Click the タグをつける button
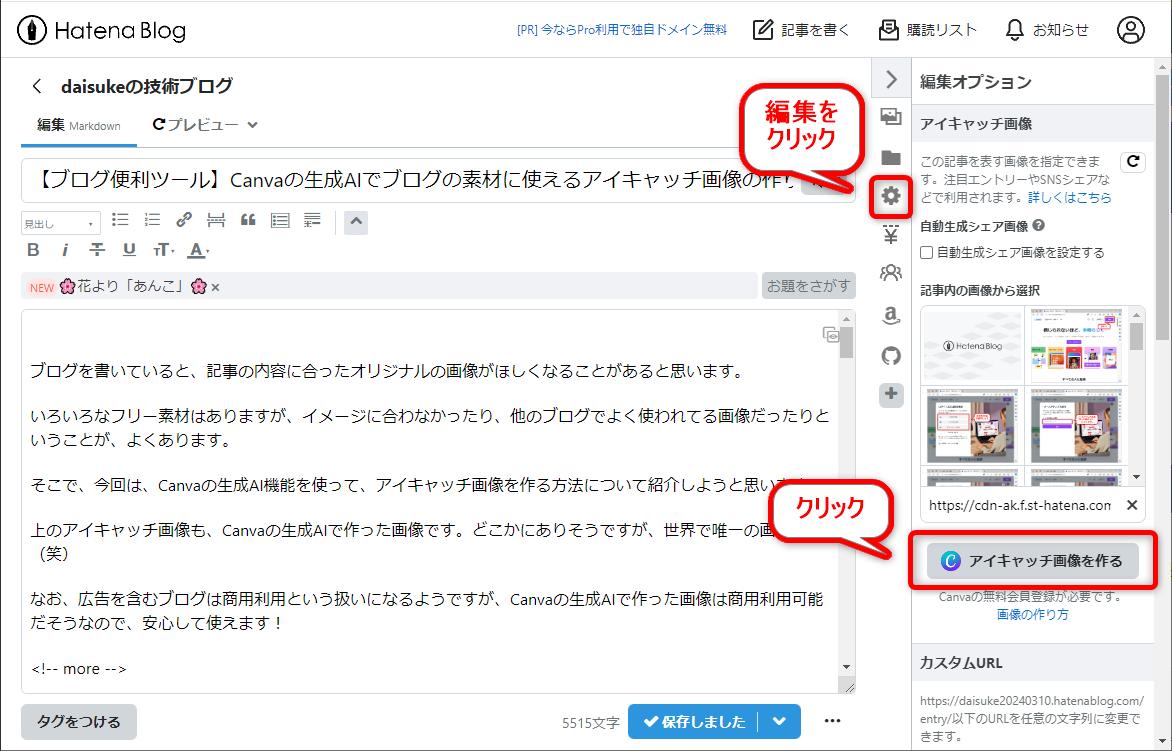This screenshot has height=751, width=1172. tap(78, 722)
